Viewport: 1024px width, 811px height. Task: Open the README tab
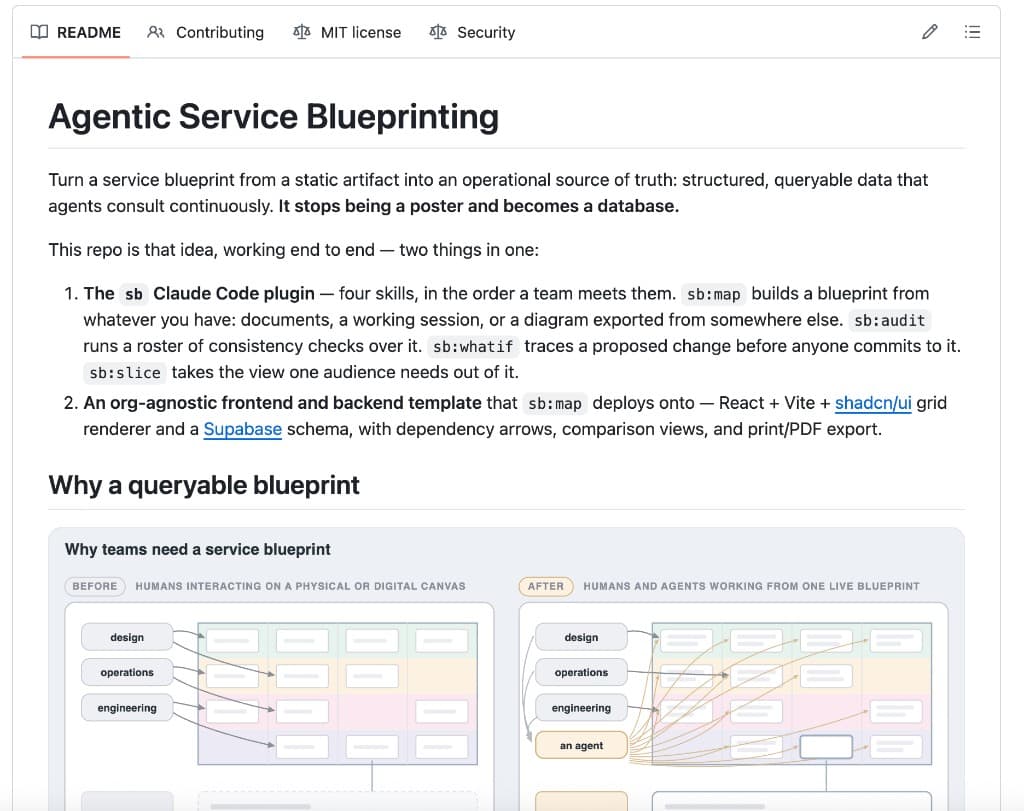tap(76, 32)
